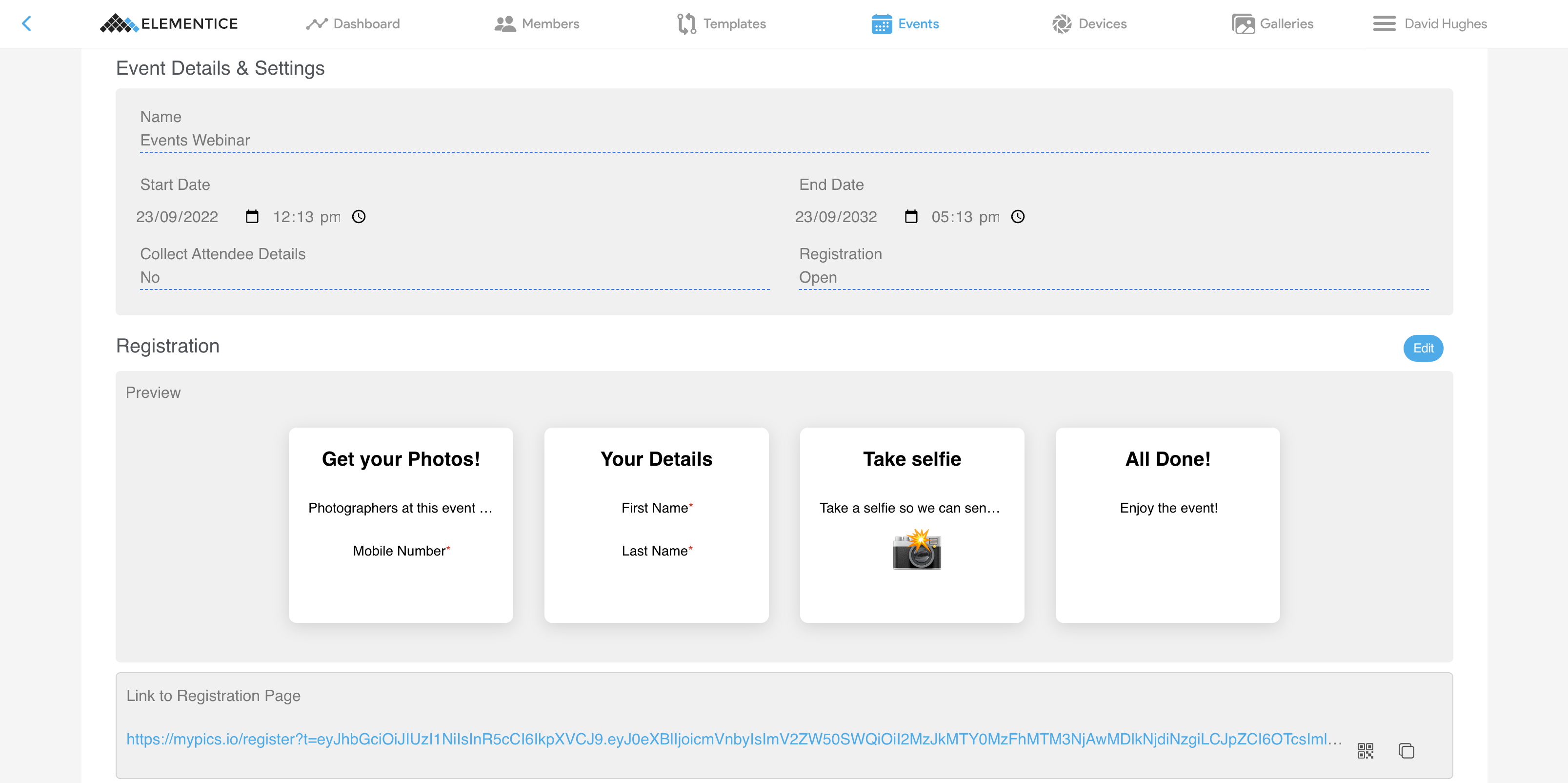Open the mypics.io registration link
Viewport: 1568px width, 783px height.
point(734,739)
